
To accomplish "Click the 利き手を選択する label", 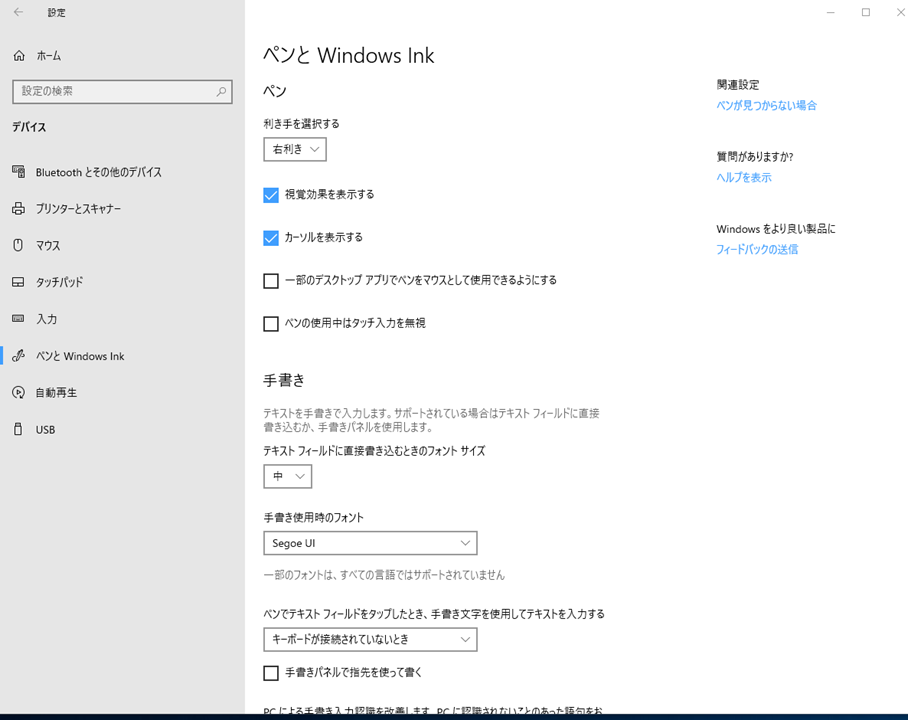I will click(301, 124).
